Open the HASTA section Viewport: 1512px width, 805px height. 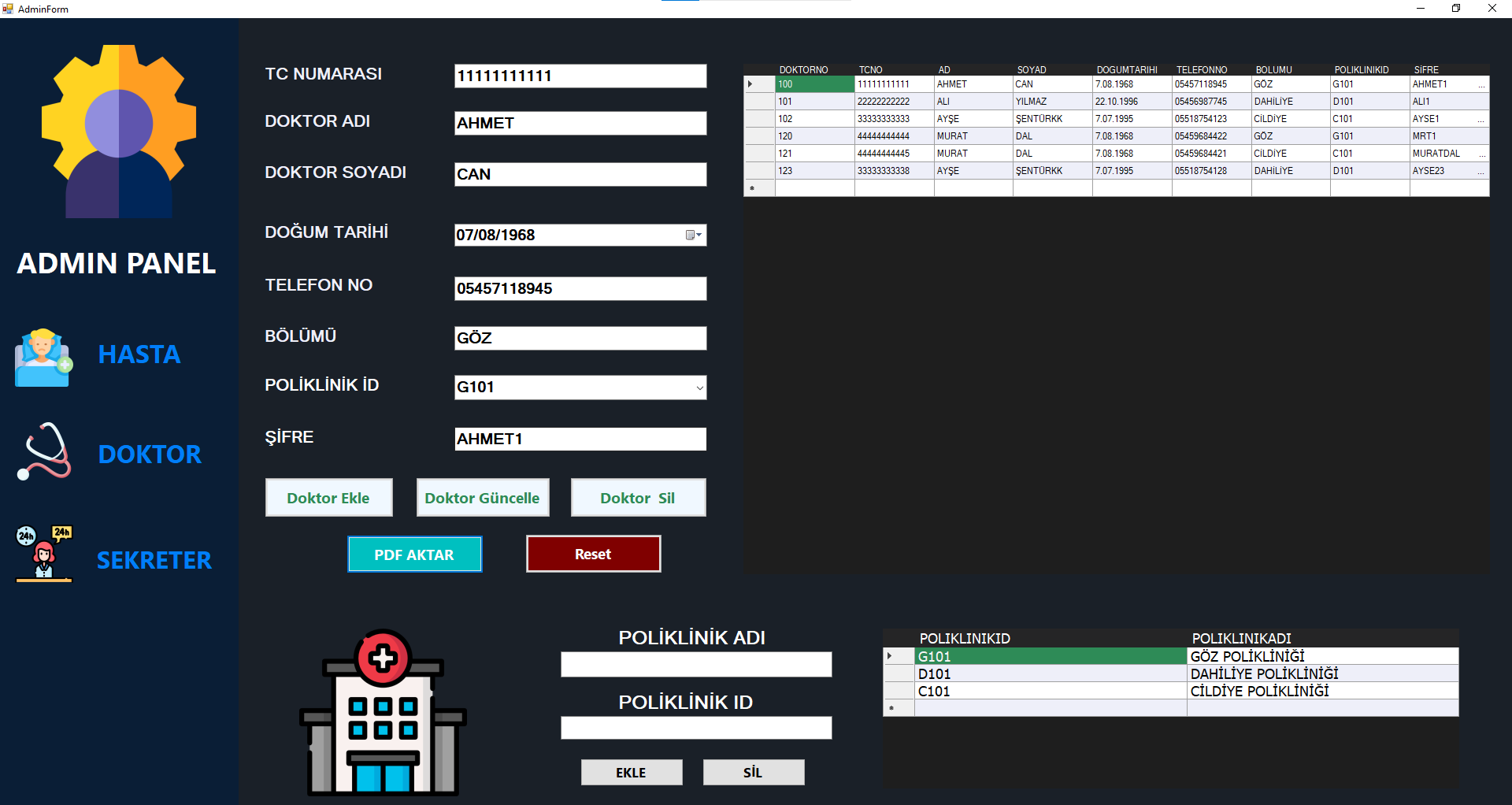point(139,354)
